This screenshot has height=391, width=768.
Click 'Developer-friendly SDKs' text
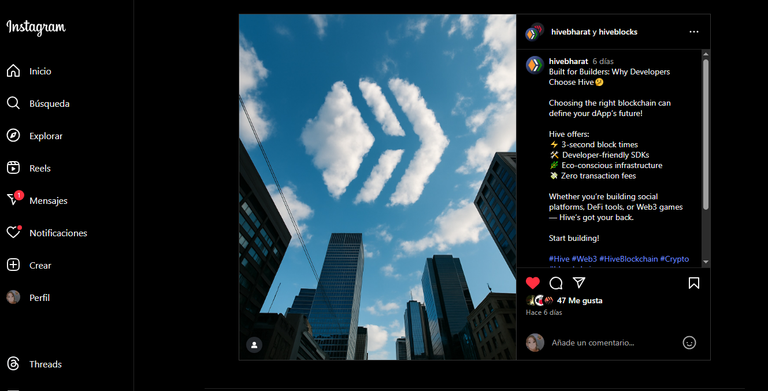pos(605,155)
